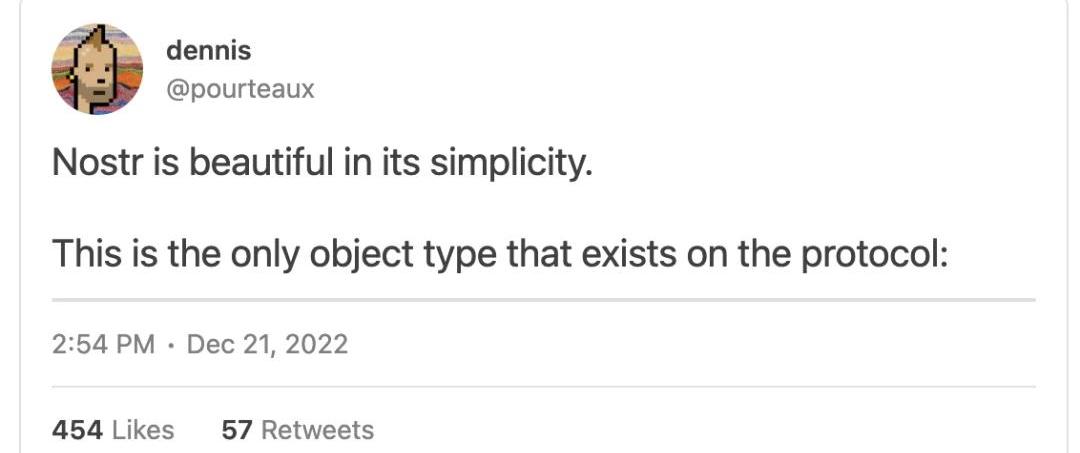Screen dimensions: 1080x453
Task: Click the word "Retweets" label
Action: (x=317, y=430)
